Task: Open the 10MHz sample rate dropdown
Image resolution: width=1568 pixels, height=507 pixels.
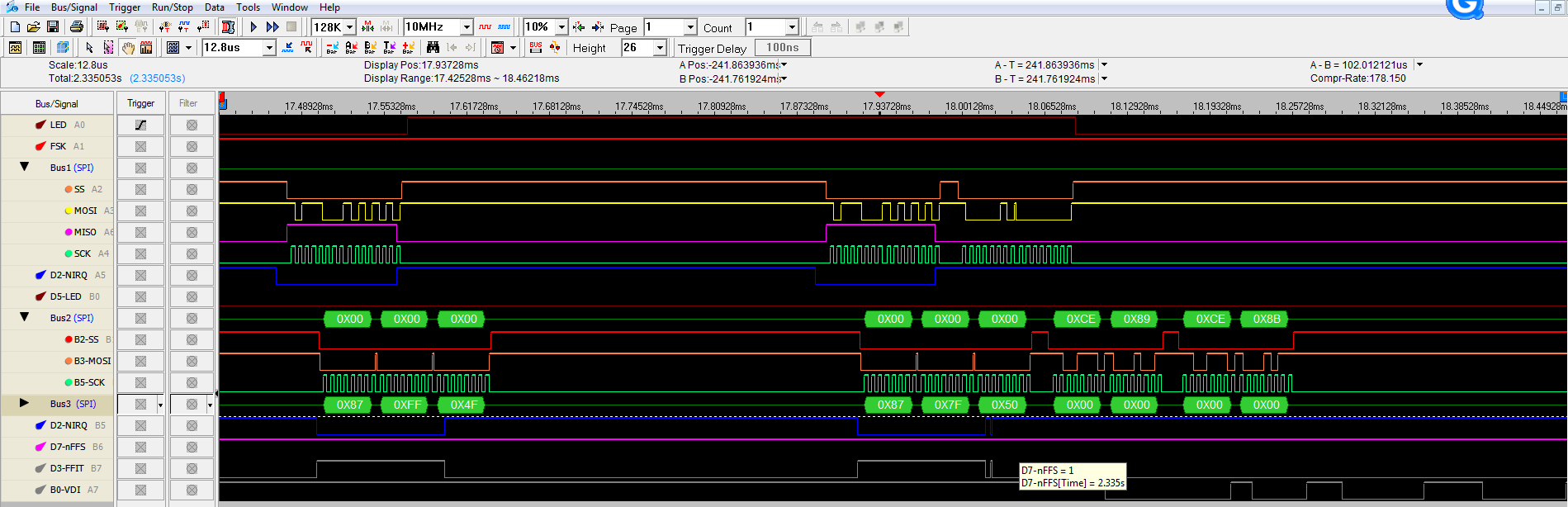Action: [x=467, y=27]
